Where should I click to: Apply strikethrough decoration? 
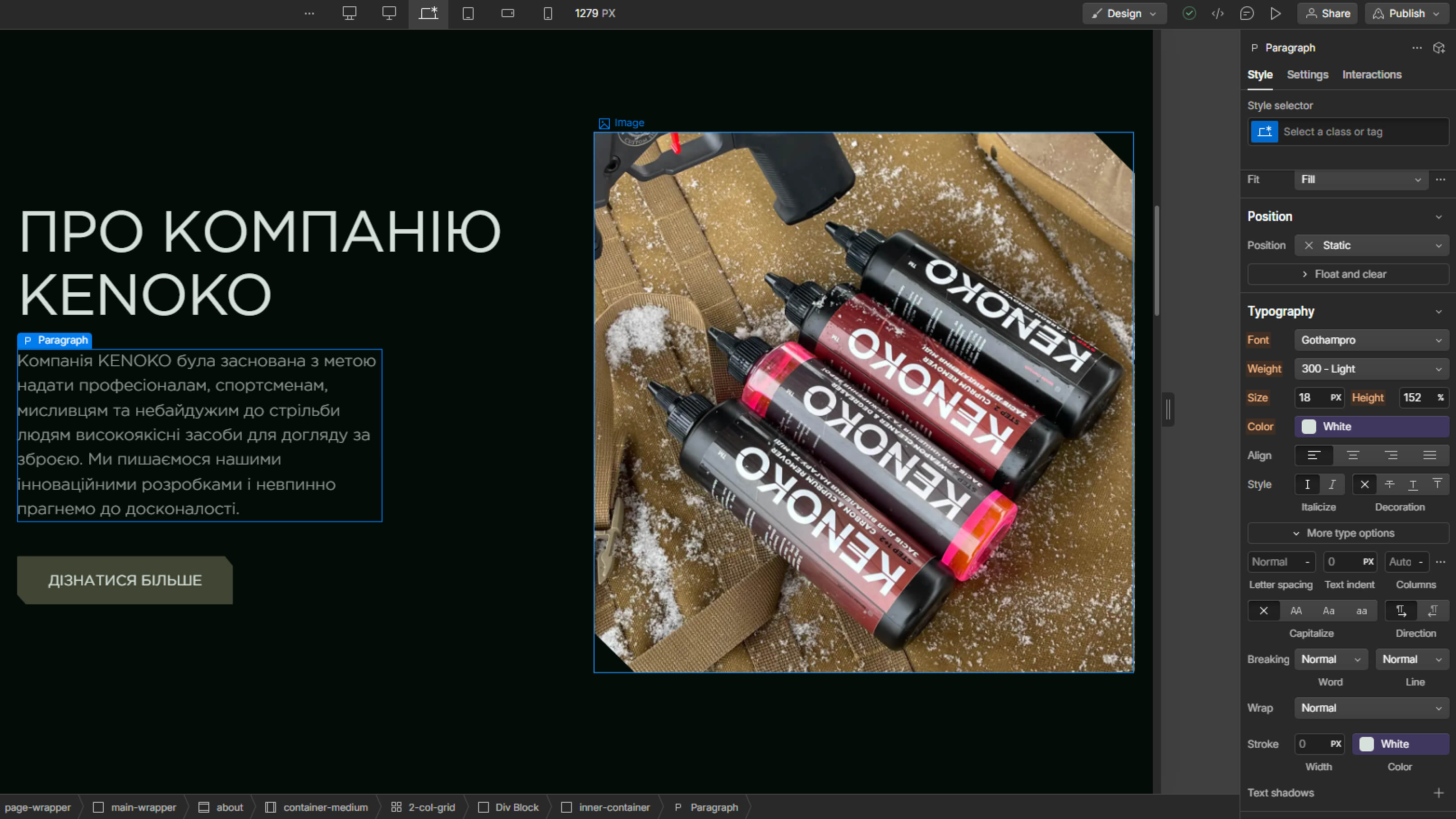tap(1389, 484)
